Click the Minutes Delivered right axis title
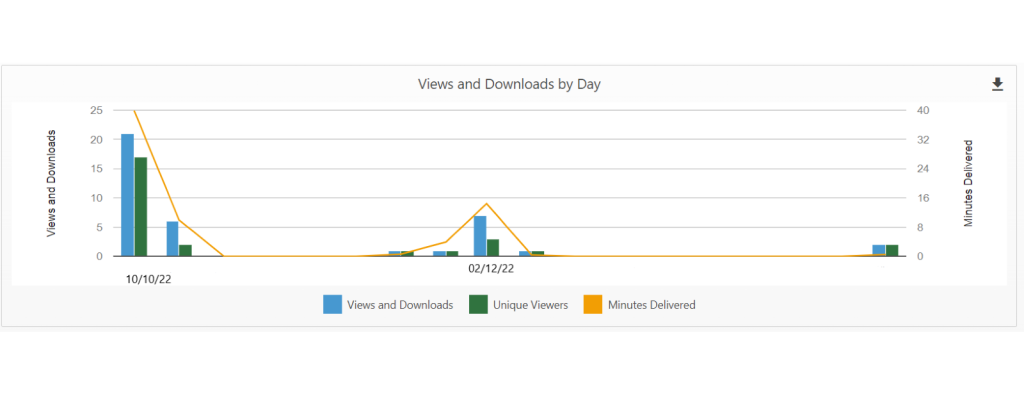1024x394 pixels. 968,184
